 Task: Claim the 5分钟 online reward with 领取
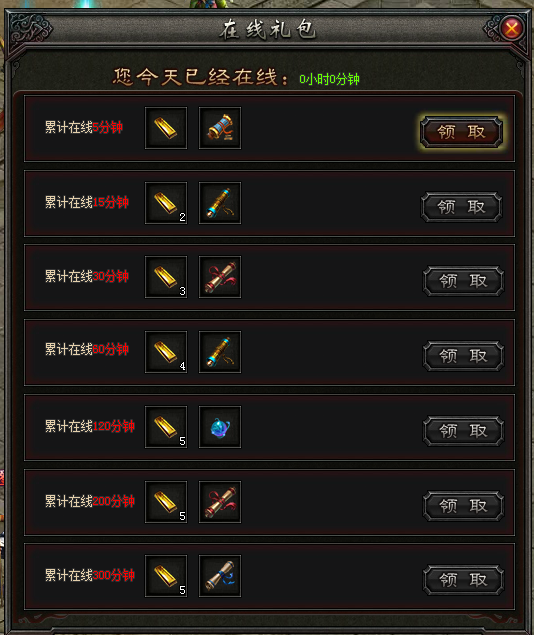tap(462, 132)
